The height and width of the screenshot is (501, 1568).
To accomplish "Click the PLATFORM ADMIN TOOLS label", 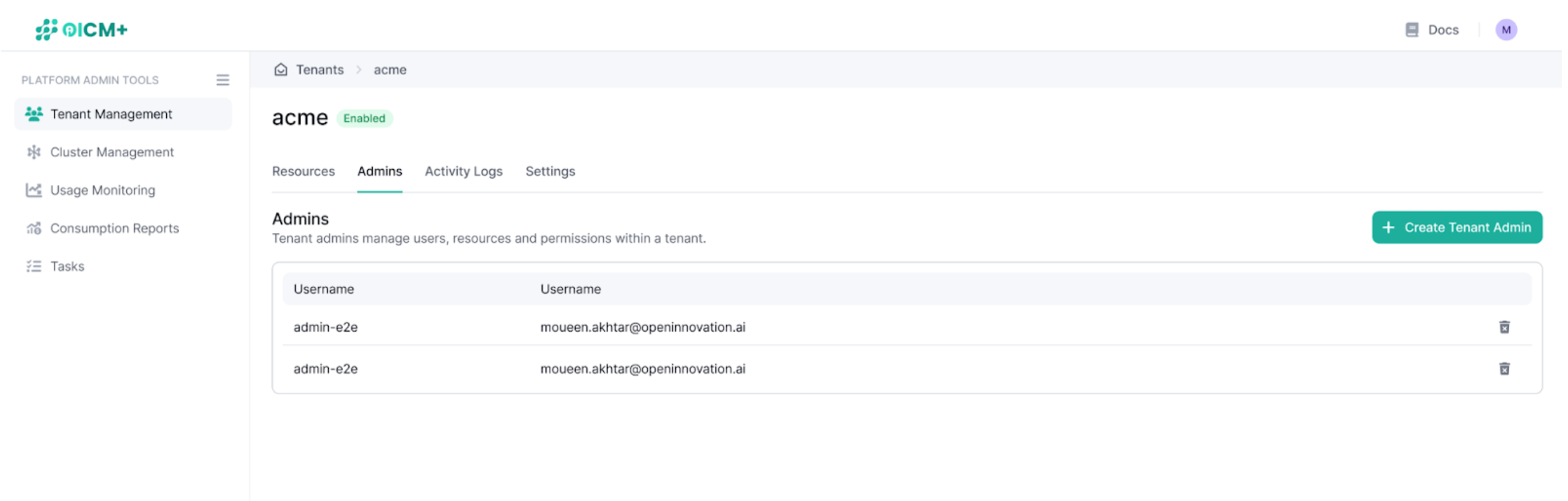I will pos(90,80).
